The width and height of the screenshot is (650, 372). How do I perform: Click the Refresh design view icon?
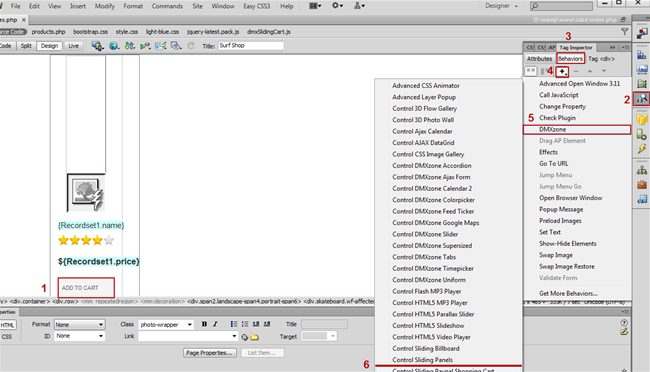[191, 46]
